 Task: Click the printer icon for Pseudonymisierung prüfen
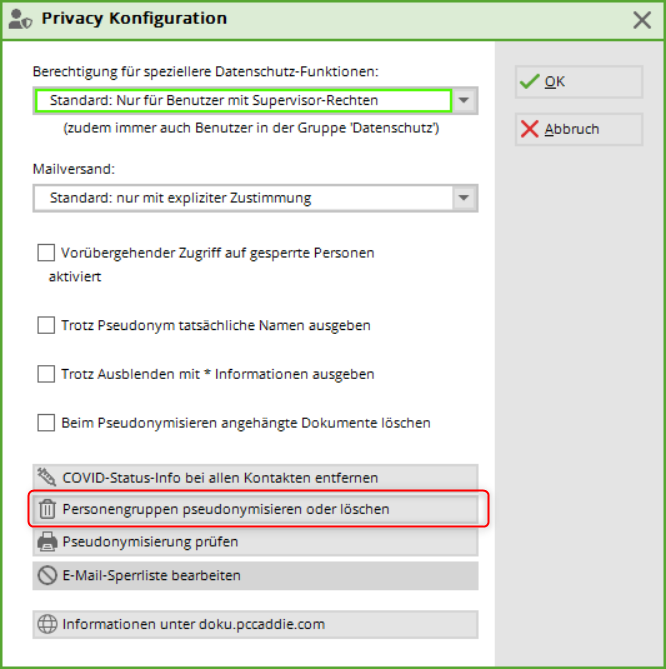point(47,542)
